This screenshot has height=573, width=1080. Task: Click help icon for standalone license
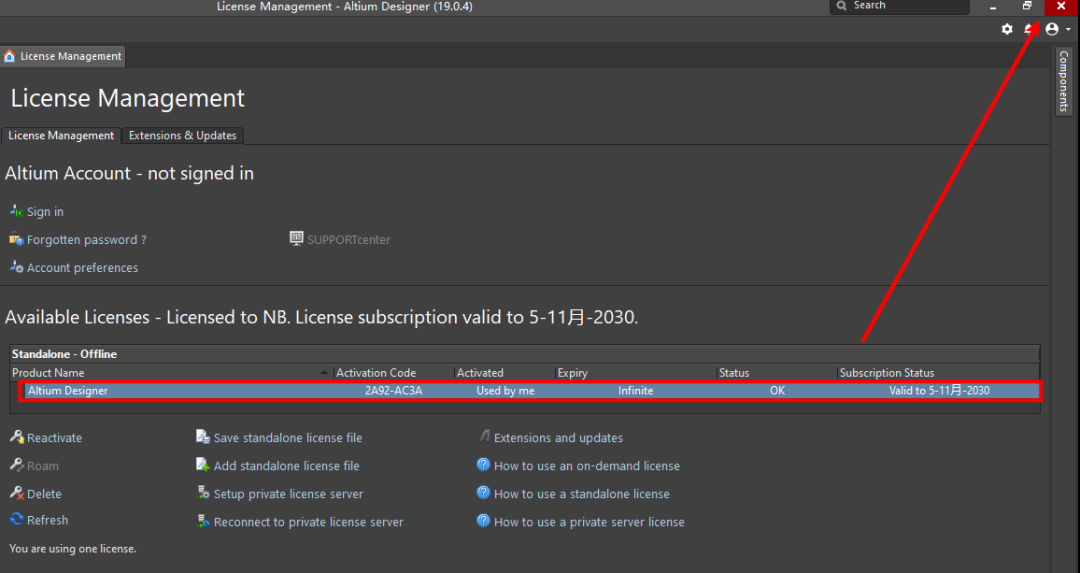pos(484,493)
